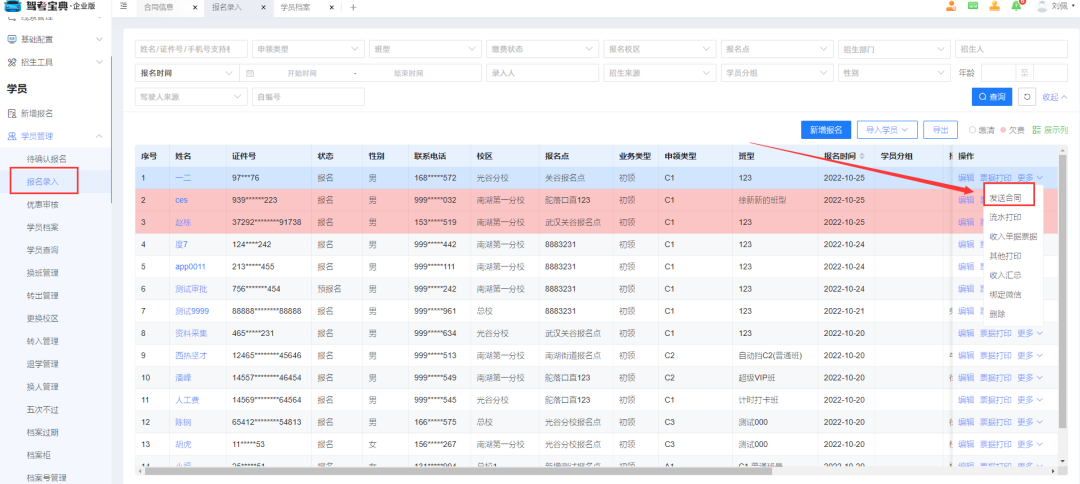
Task: Select the 缴清 radio circle
Action: click(x=973, y=129)
